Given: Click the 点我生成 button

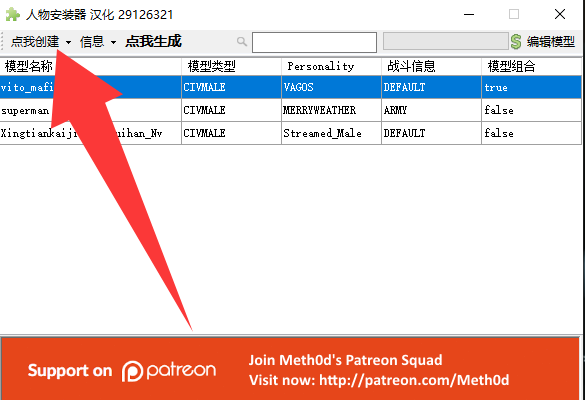Looking at the screenshot, I should pos(153,41).
